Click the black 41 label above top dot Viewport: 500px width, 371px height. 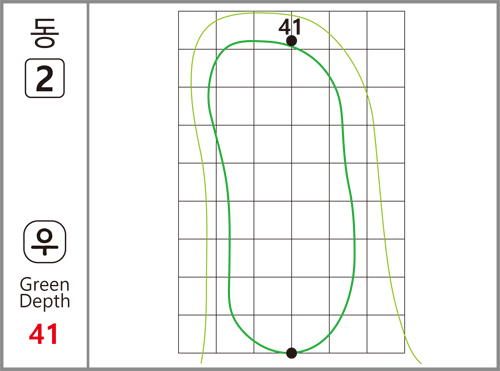290,27
